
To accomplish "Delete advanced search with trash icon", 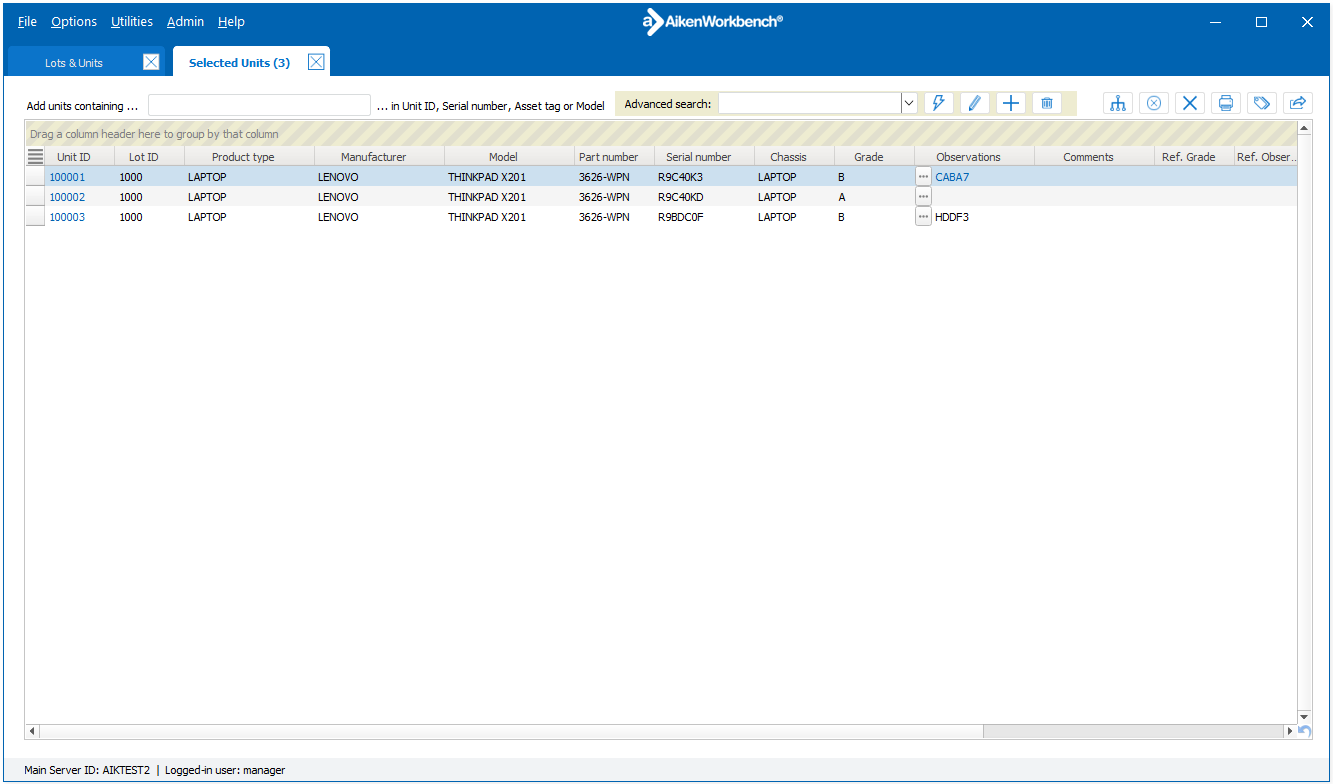I will pos(1047,103).
